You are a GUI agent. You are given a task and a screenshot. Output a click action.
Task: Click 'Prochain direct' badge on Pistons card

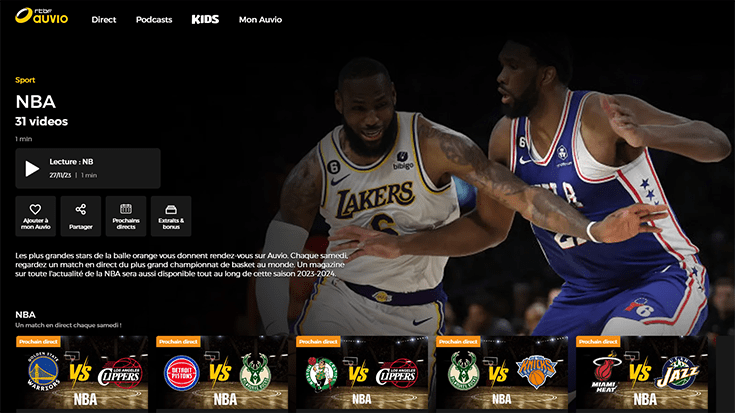pyautogui.click(x=178, y=342)
